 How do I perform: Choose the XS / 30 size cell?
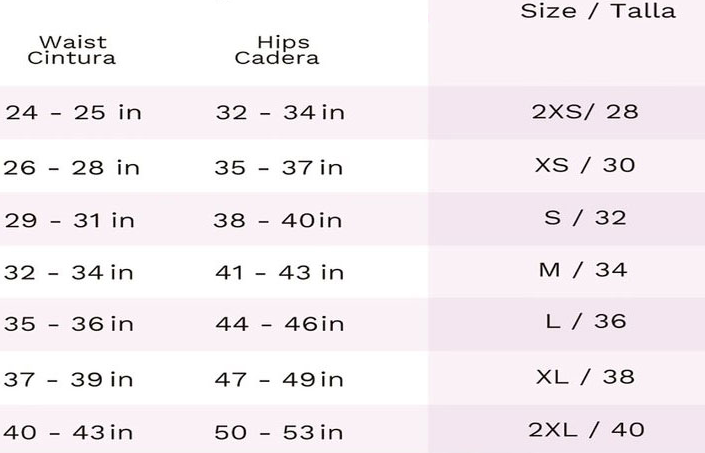585,165
